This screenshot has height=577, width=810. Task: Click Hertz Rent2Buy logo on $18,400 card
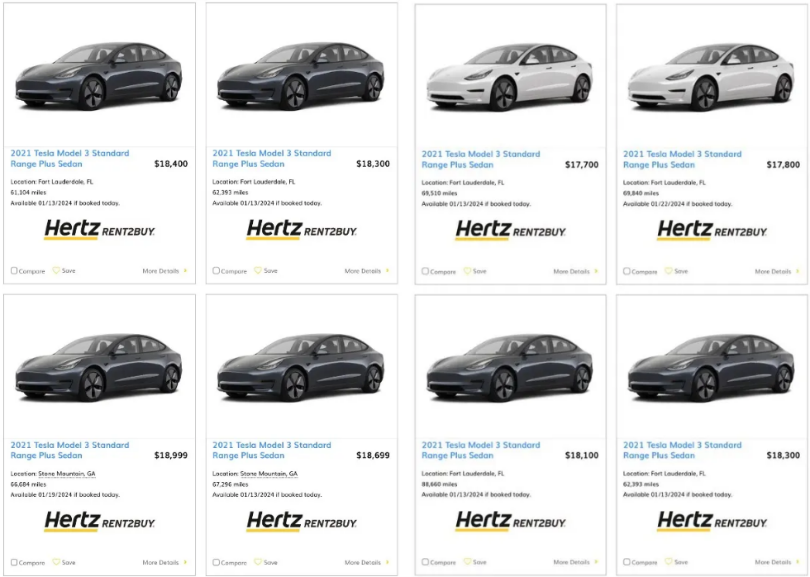[x=100, y=229]
